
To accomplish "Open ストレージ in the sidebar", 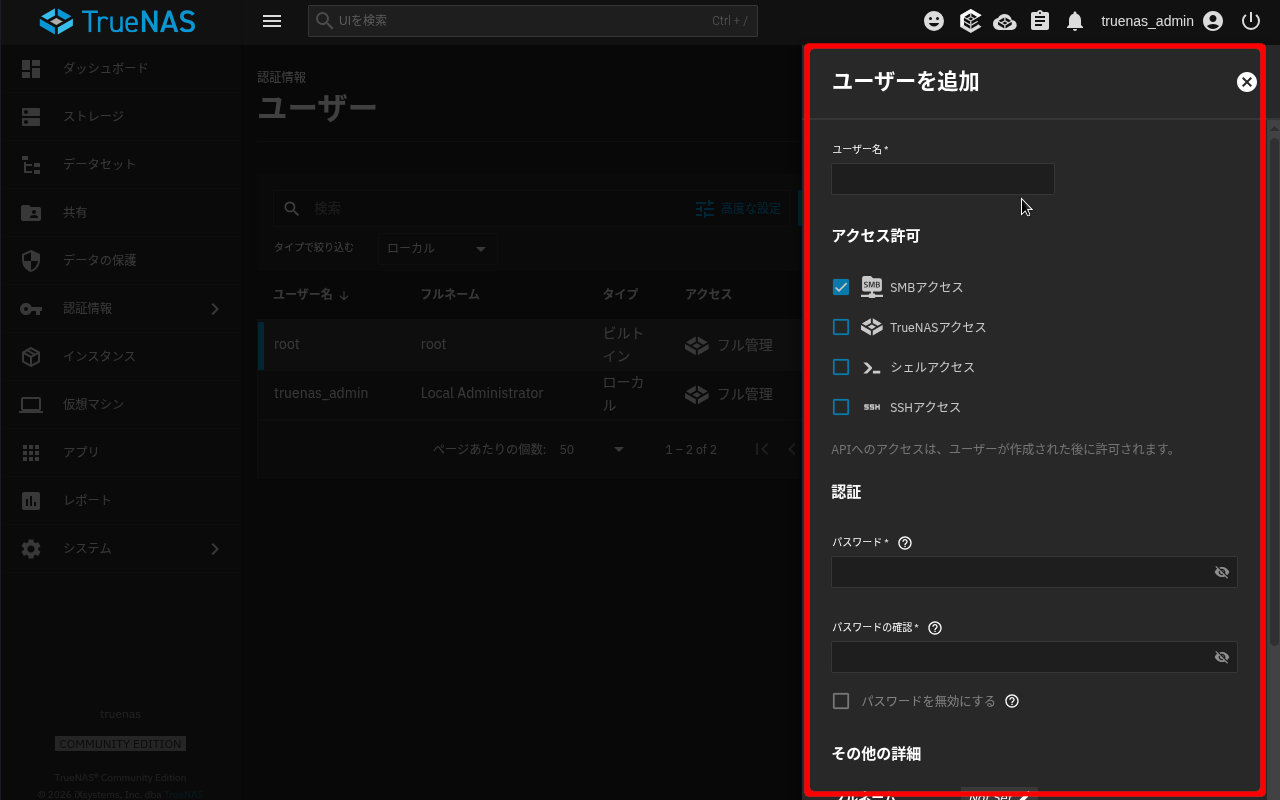I will (x=120, y=116).
